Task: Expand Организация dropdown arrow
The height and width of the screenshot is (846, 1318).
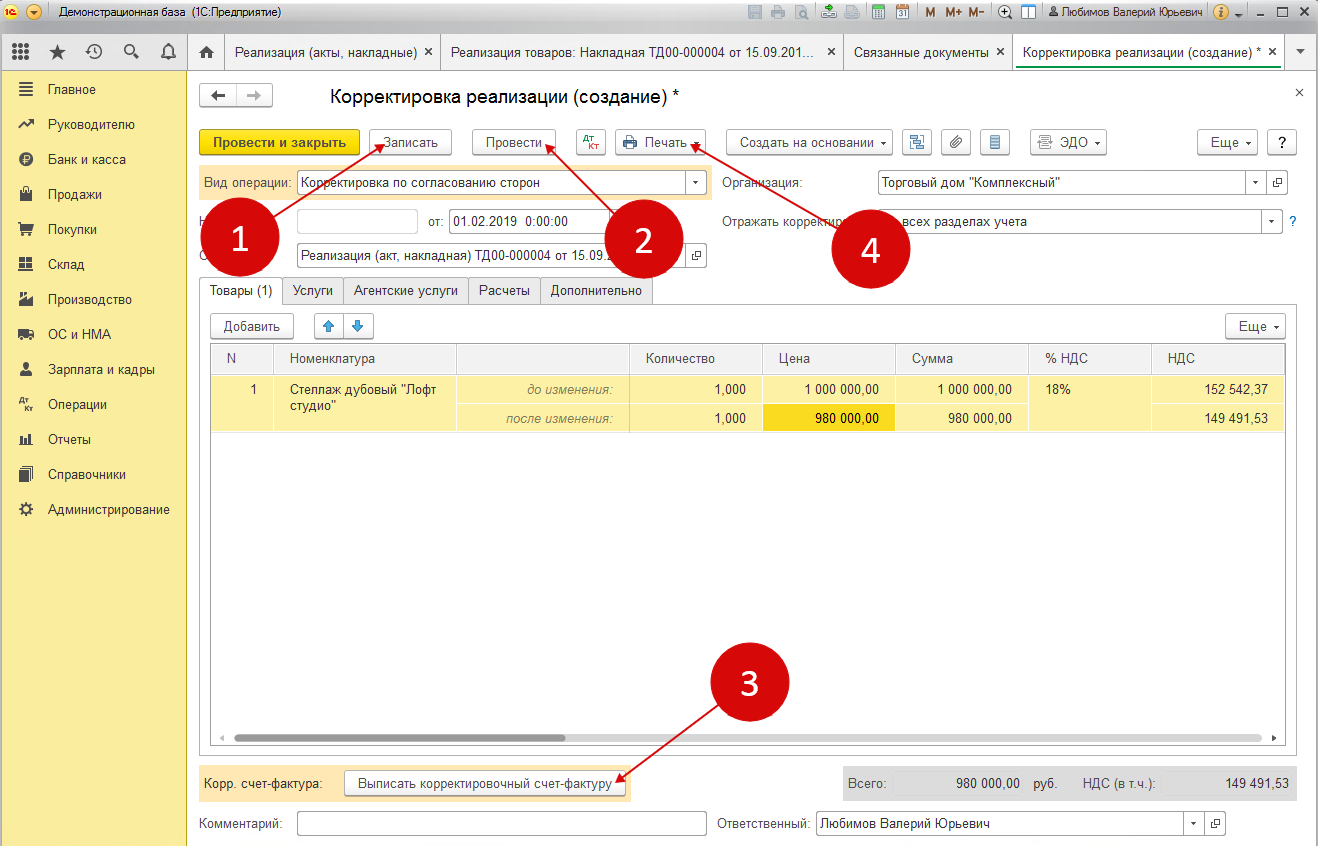Action: [x=1256, y=183]
